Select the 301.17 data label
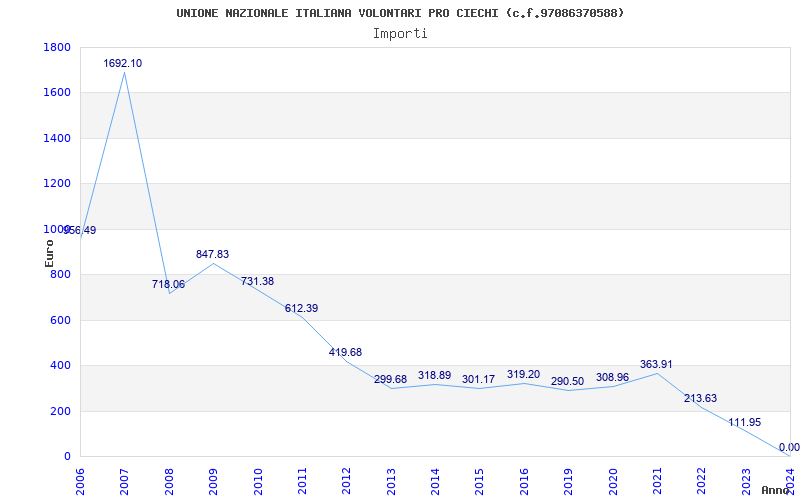The height and width of the screenshot is (500, 800). [x=479, y=380]
